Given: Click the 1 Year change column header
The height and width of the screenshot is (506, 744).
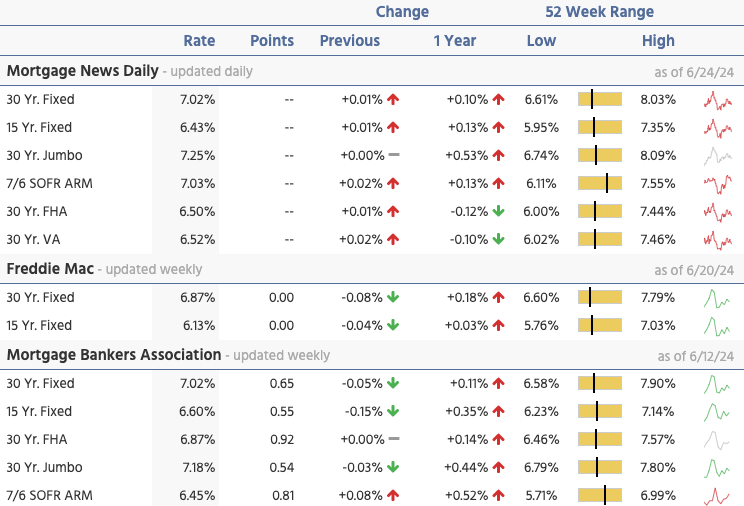Looking at the screenshot, I should click(454, 41).
